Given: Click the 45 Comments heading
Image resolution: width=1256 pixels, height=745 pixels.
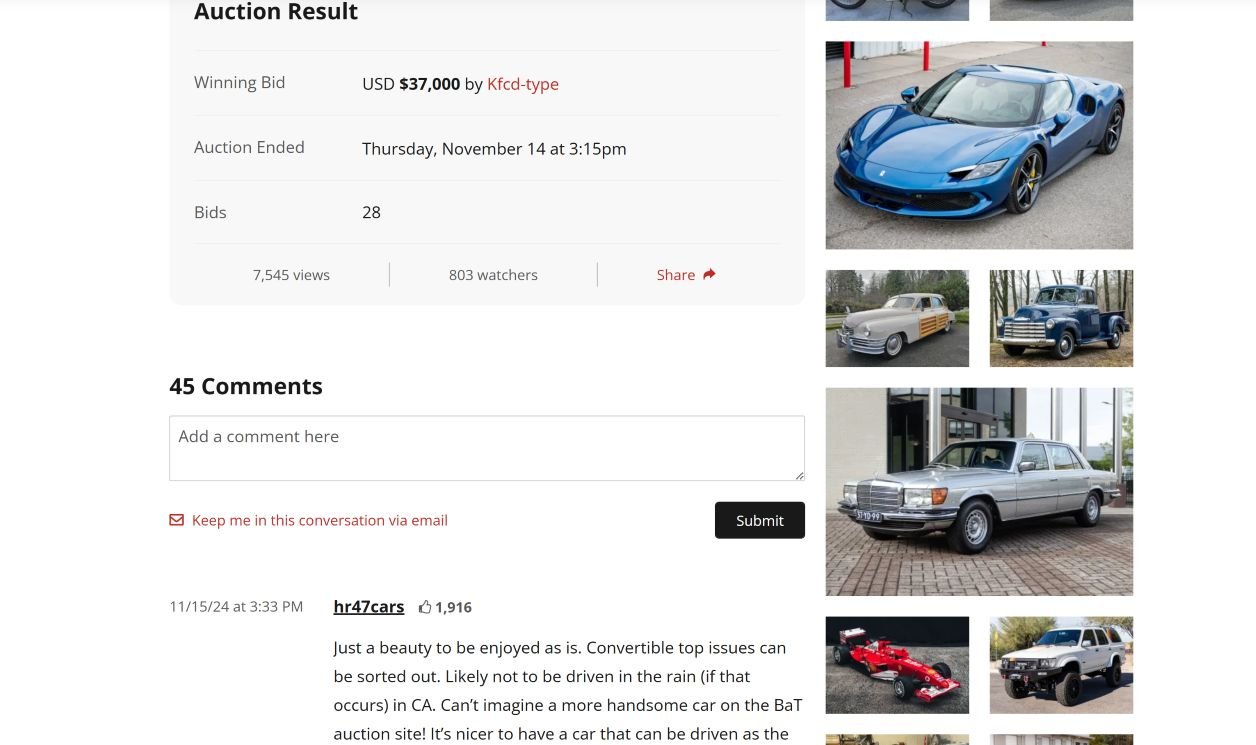Looking at the screenshot, I should tap(246, 386).
